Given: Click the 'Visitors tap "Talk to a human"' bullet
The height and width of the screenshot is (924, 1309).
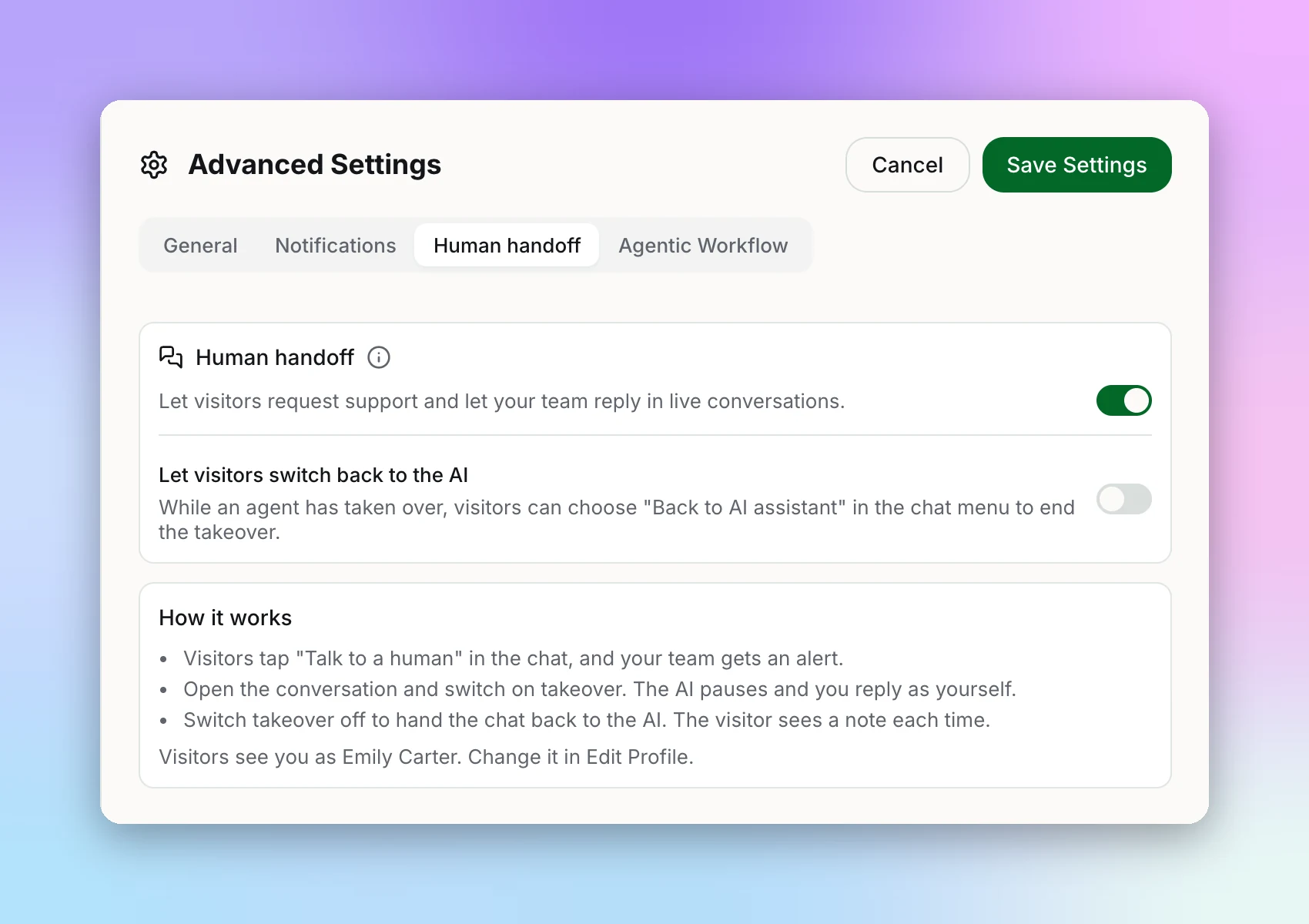Looking at the screenshot, I should (514, 658).
